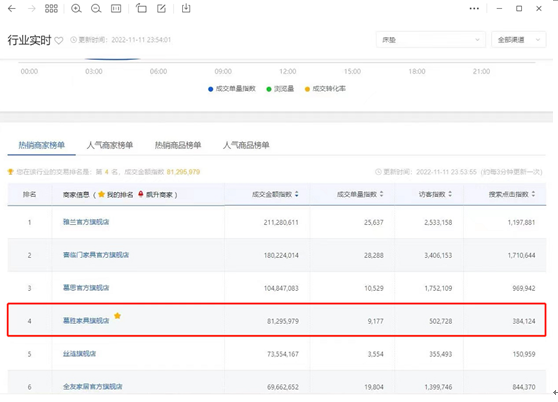Click the trophy icon beside ranking notice

coord(11,172)
